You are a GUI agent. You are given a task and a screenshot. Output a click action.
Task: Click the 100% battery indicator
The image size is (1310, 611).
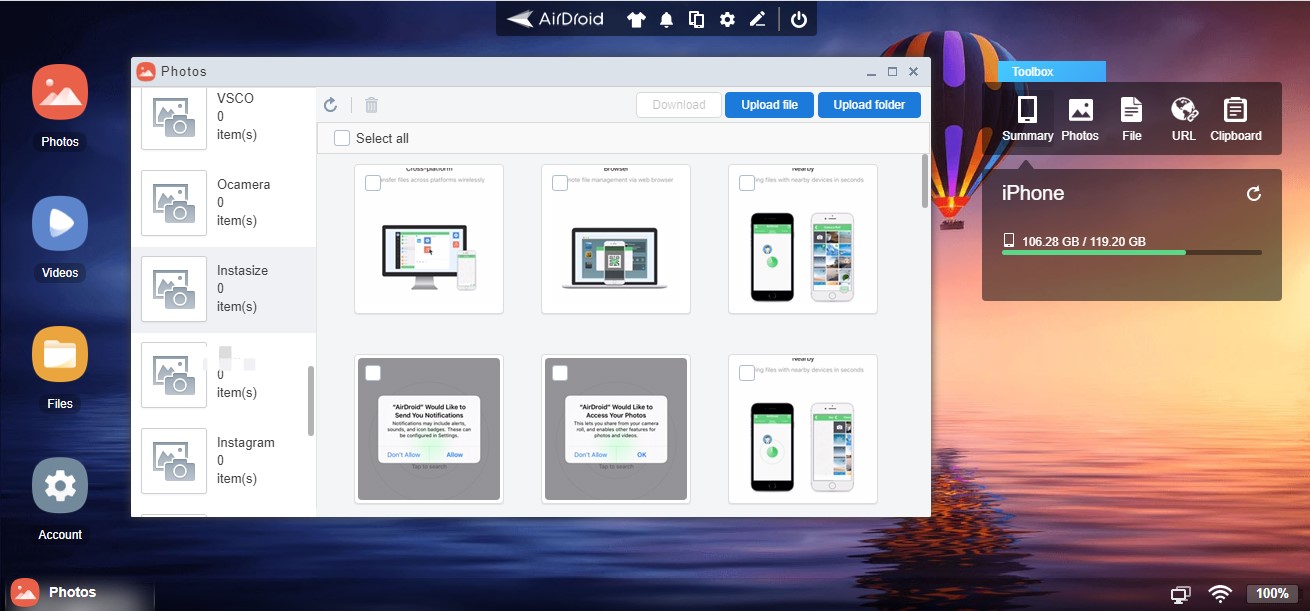point(1272,594)
